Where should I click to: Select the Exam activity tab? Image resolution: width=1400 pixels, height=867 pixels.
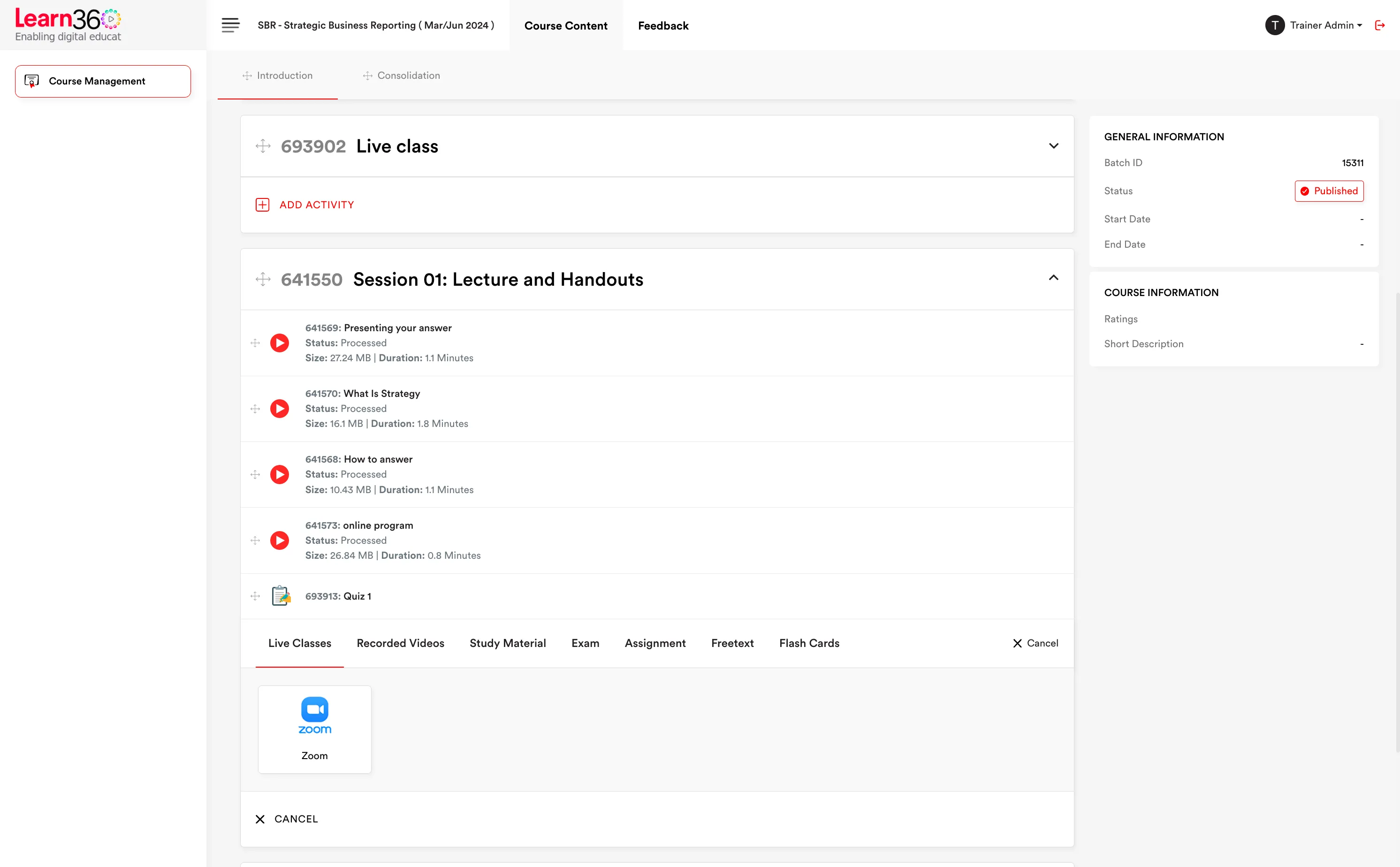[x=586, y=643]
